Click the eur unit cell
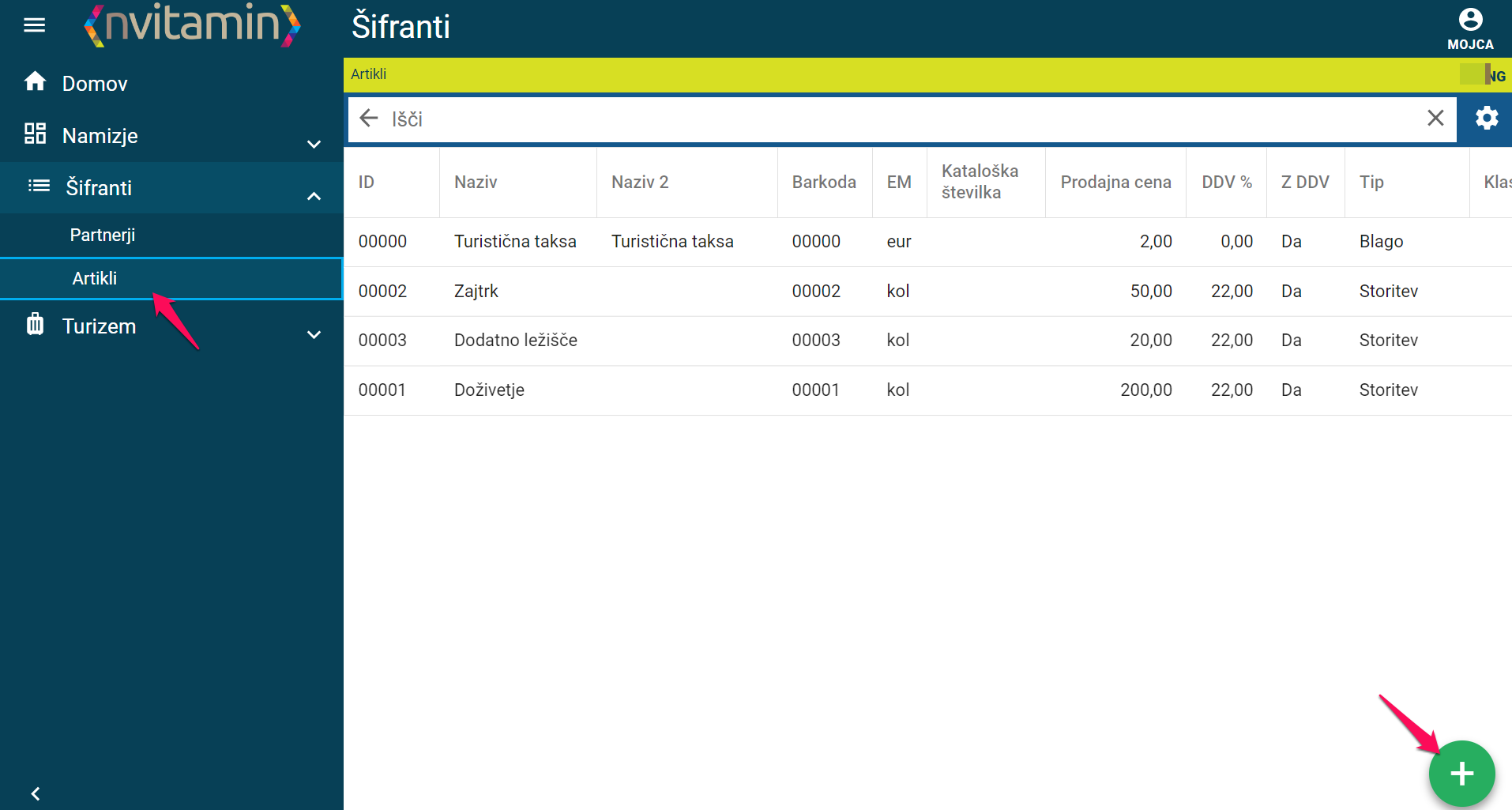Image resolution: width=1512 pixels, height=810 pixels. 899,242
